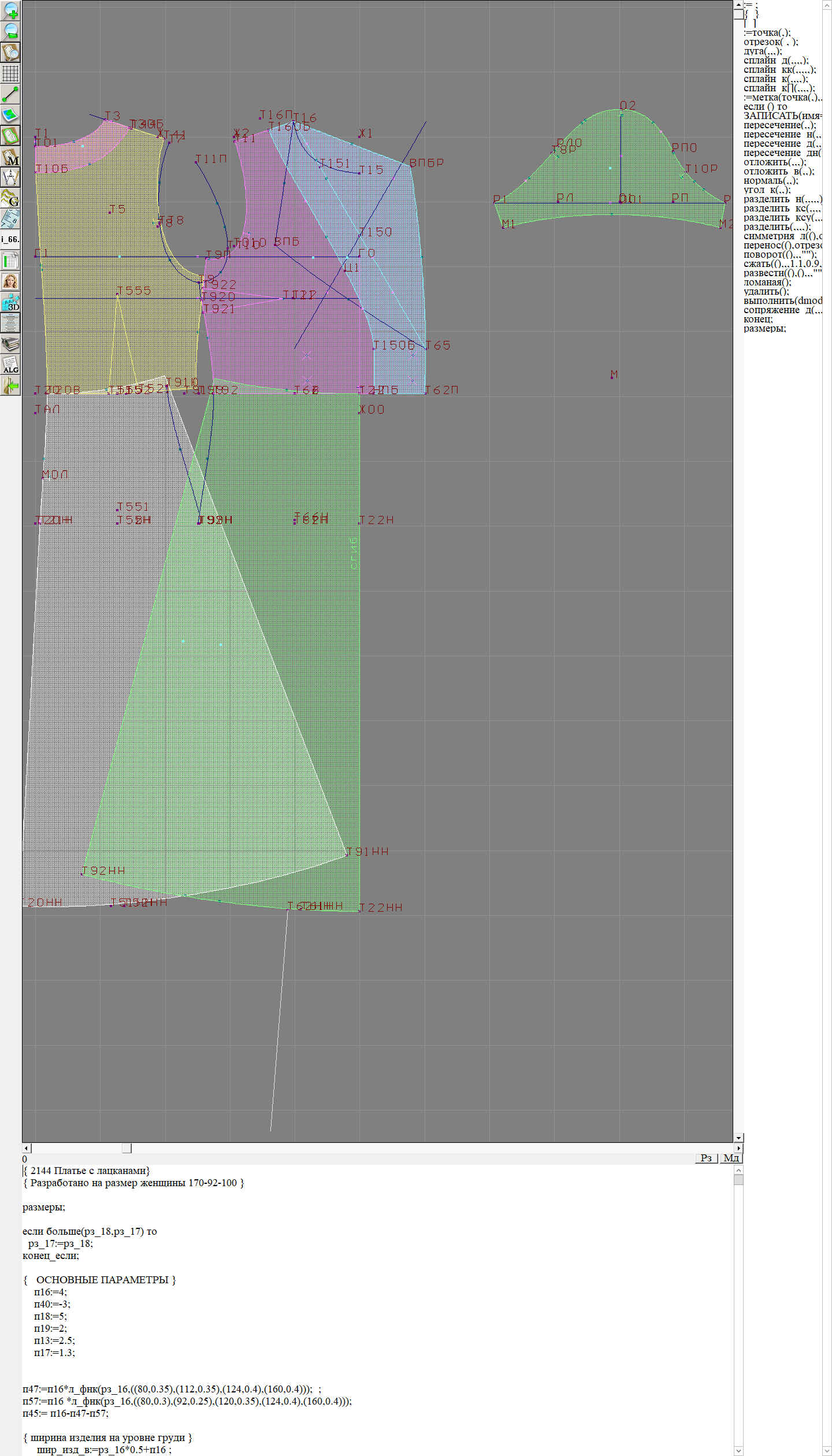Click the canvas vertical scrollbar down arrow
Viewport: 832px width, 1456px height.
pos(738,1138)
